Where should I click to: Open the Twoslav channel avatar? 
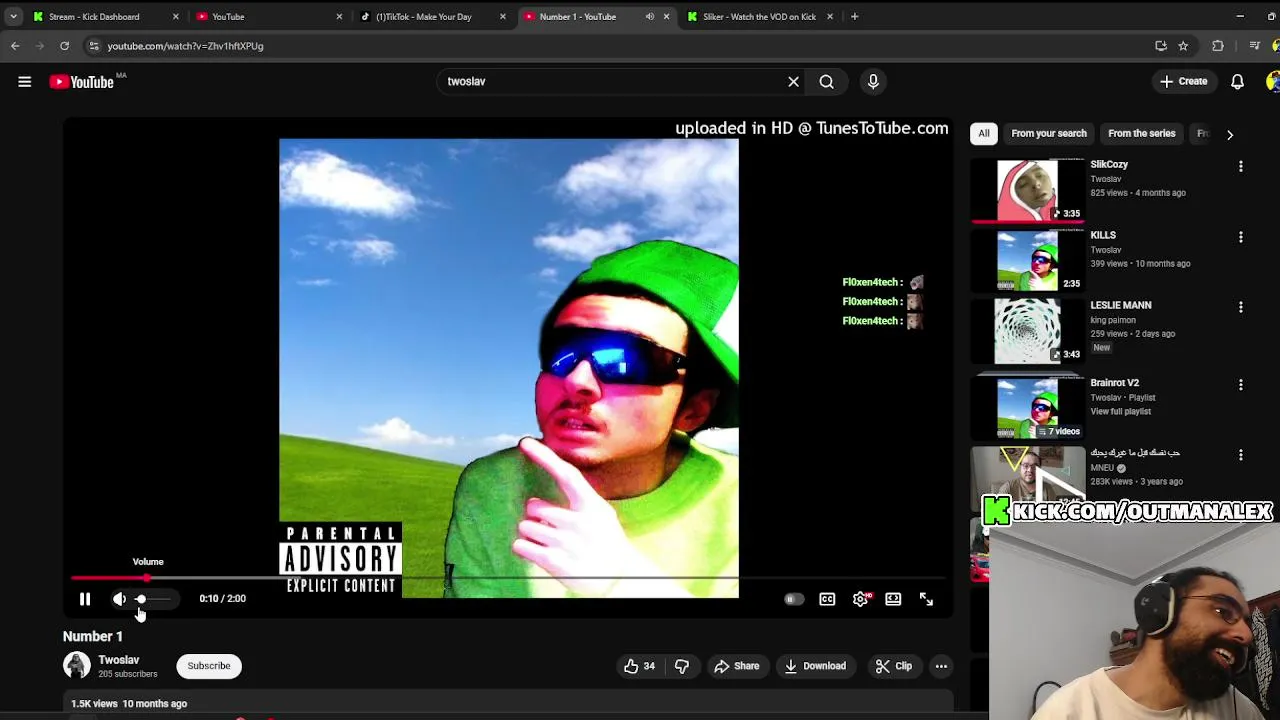tap(77, 666)
